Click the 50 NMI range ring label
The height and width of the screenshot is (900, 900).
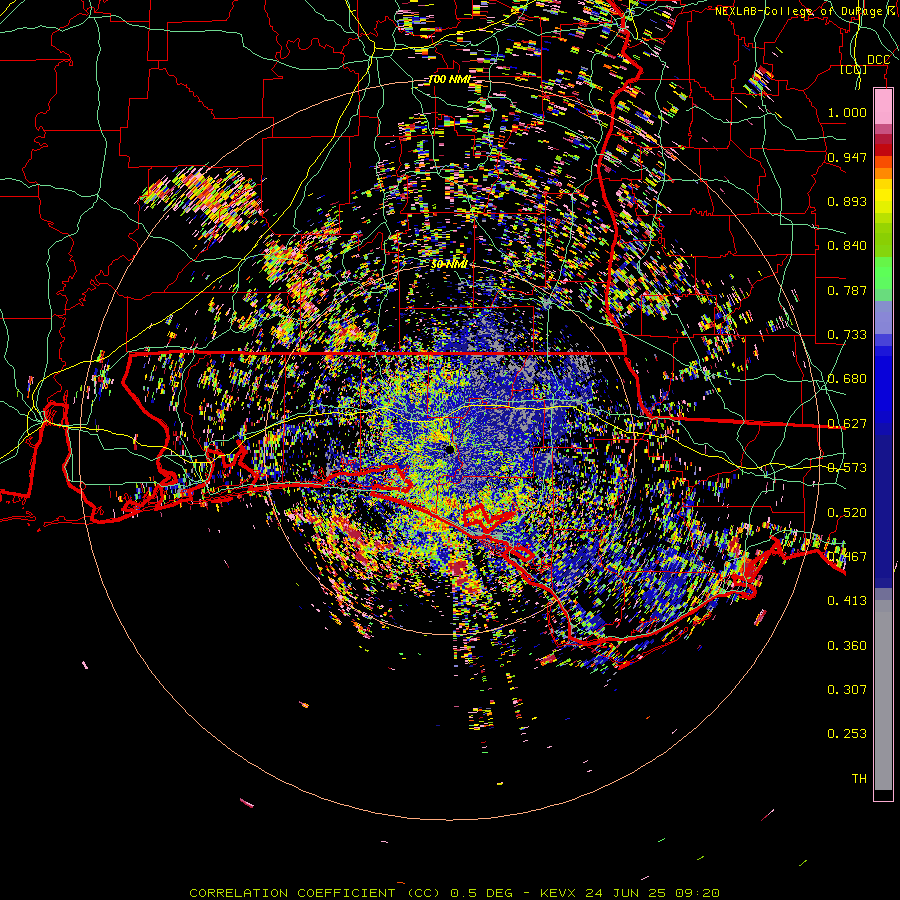pyautogui.click(x=449, y=264)
